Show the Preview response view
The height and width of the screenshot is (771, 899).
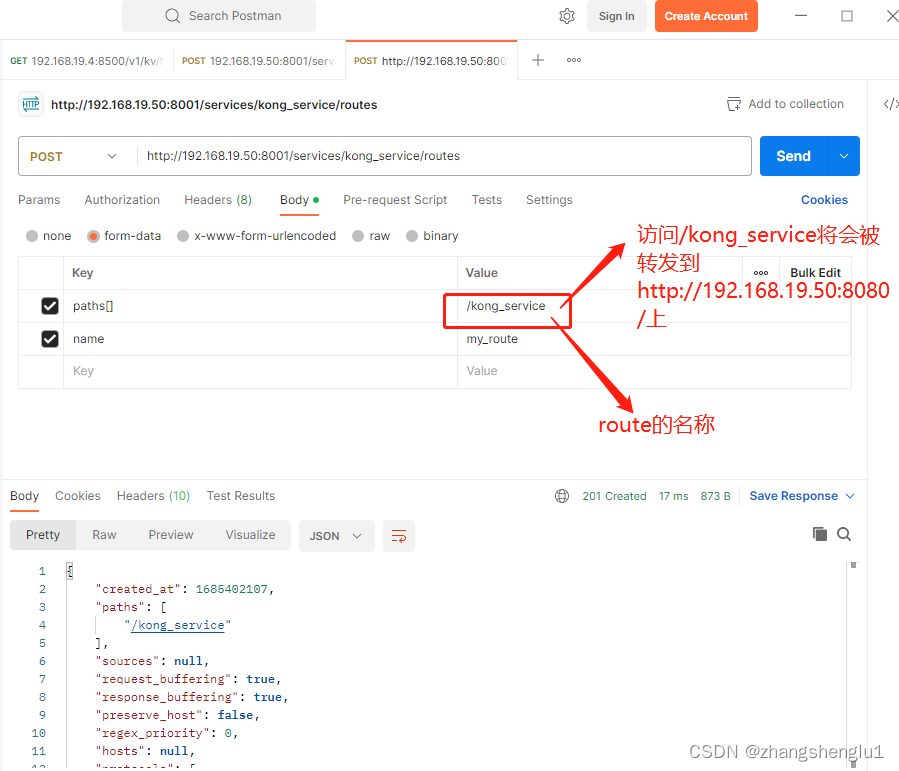[171, 535]
